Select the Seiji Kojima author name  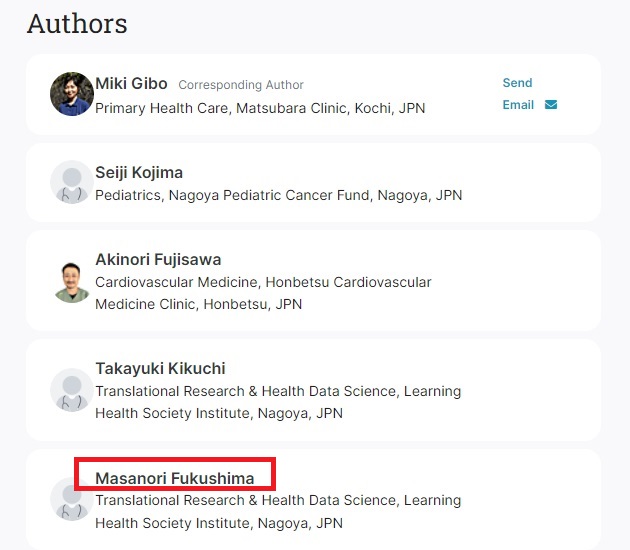tap(139, 172)
